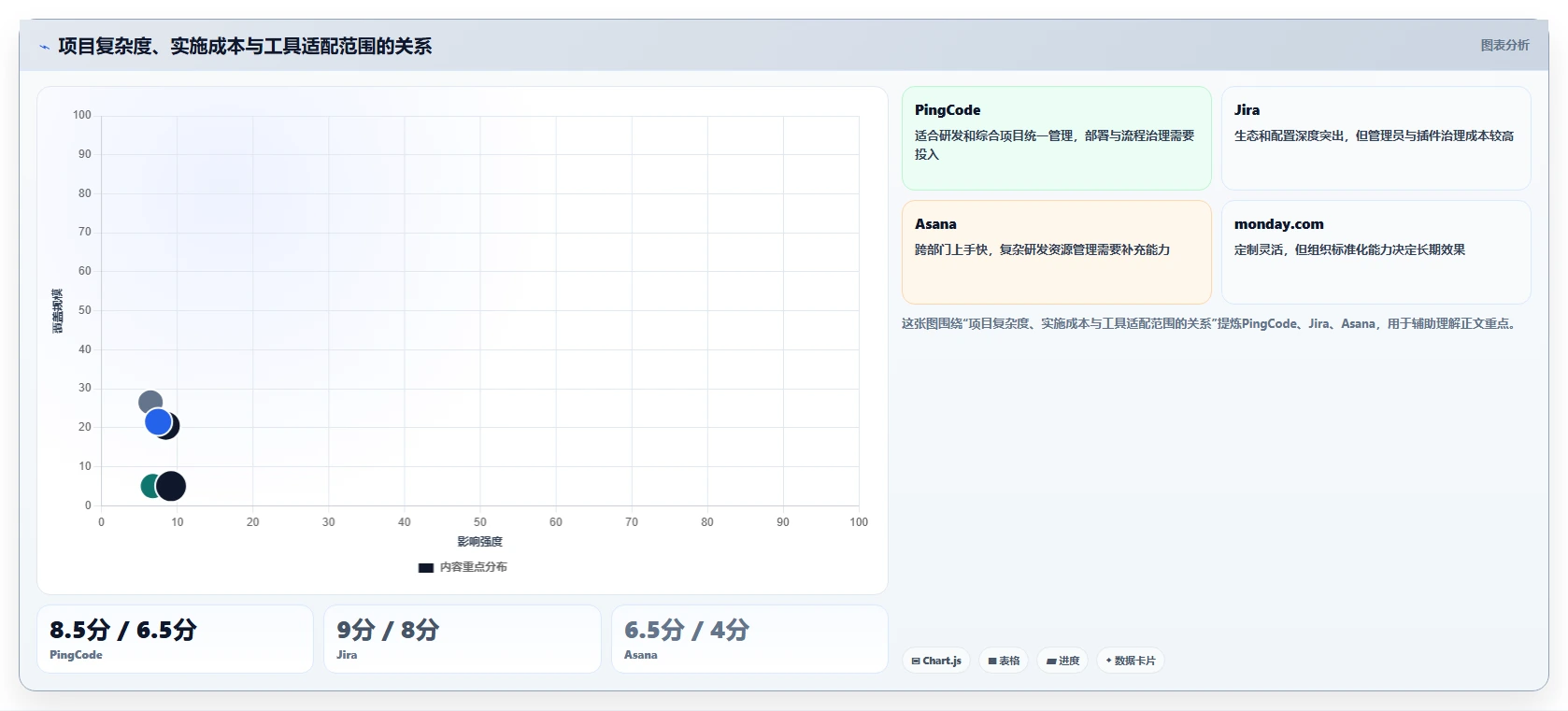This screenshot has height=711, width=1568.
Task: Click the 100 label on the horizontal axis
Action: tap(859, 522)
